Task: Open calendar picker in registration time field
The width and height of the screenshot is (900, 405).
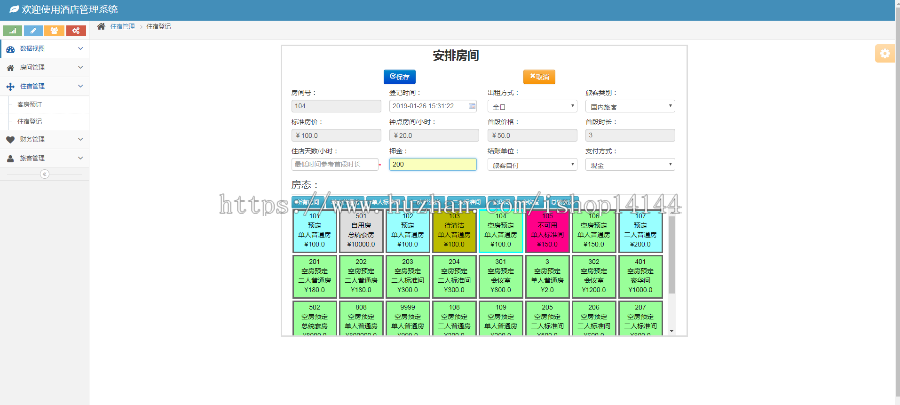Action: point(472,106)
